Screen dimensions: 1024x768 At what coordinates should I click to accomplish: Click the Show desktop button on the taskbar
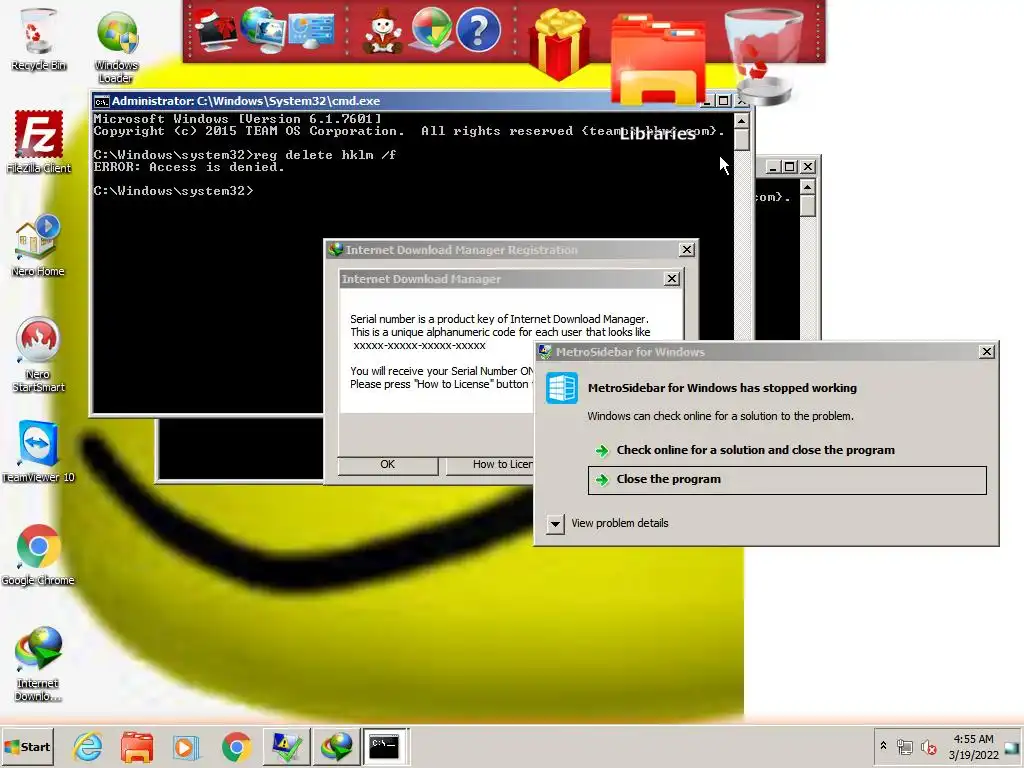point(1014,747)
